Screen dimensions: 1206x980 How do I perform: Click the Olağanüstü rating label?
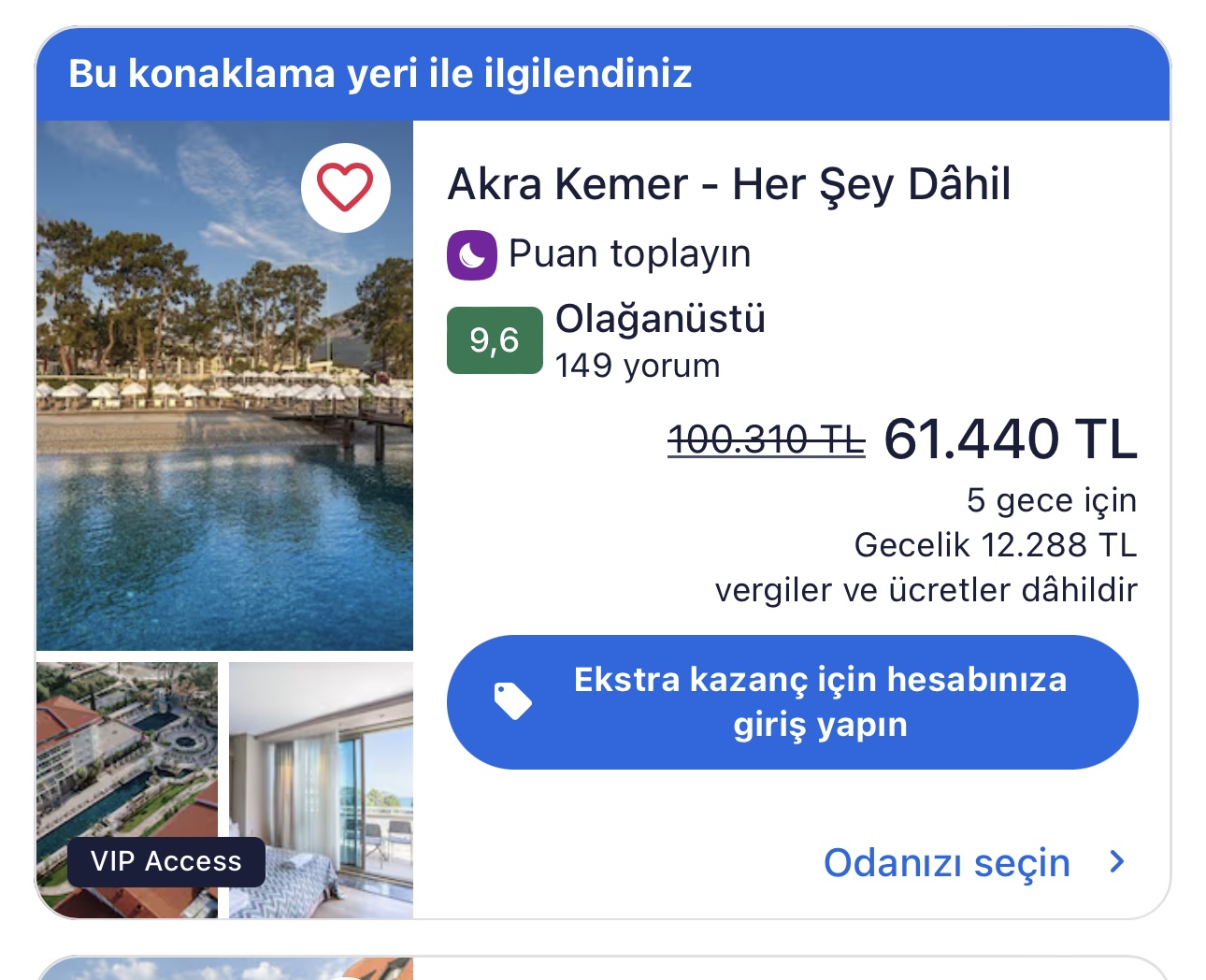click(660, 319)
